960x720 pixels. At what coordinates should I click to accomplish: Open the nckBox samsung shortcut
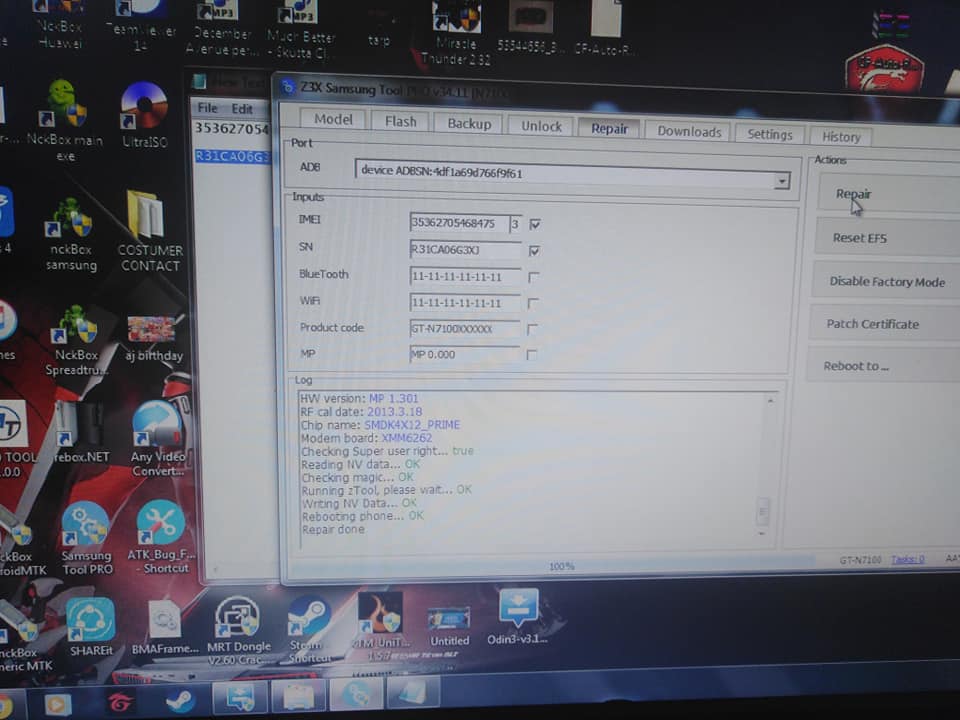click(x=72, y=236)
